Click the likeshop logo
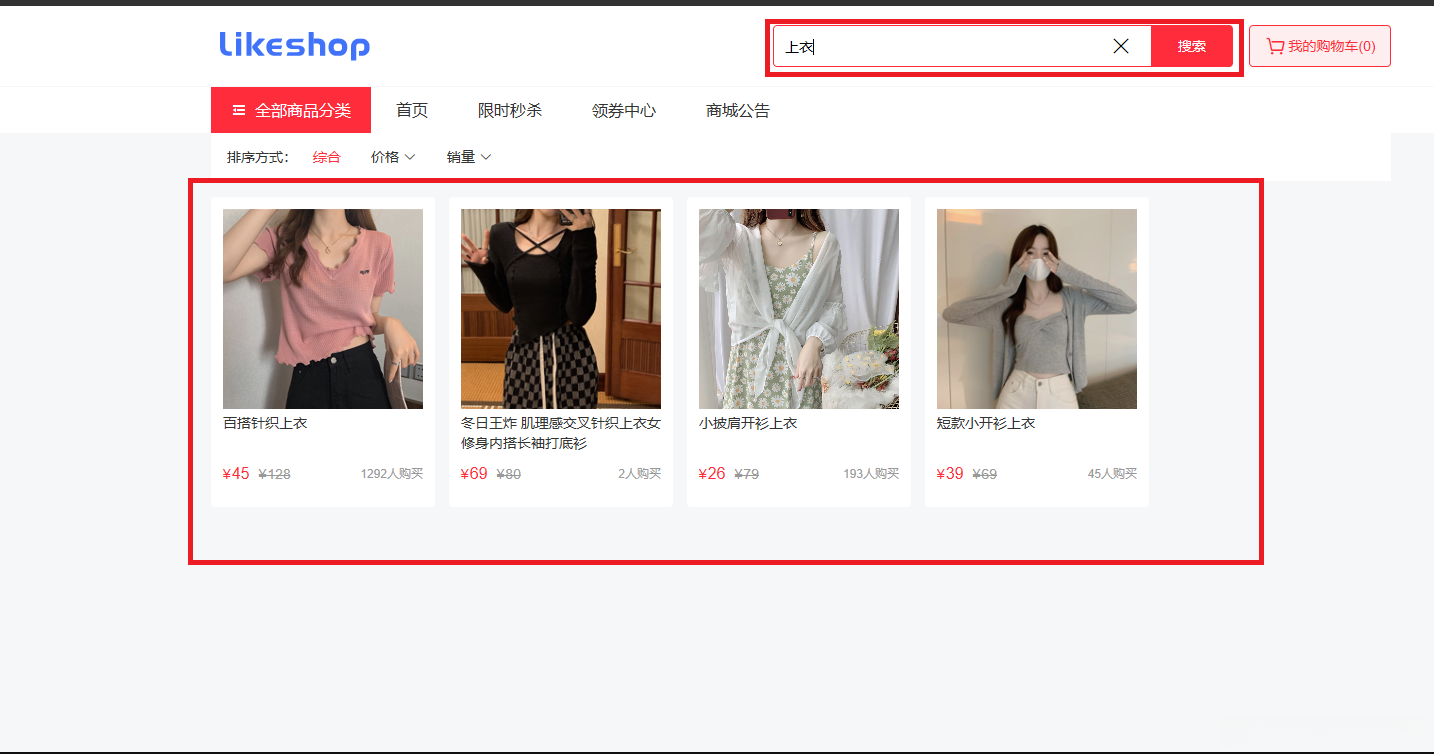 [294, 46]
